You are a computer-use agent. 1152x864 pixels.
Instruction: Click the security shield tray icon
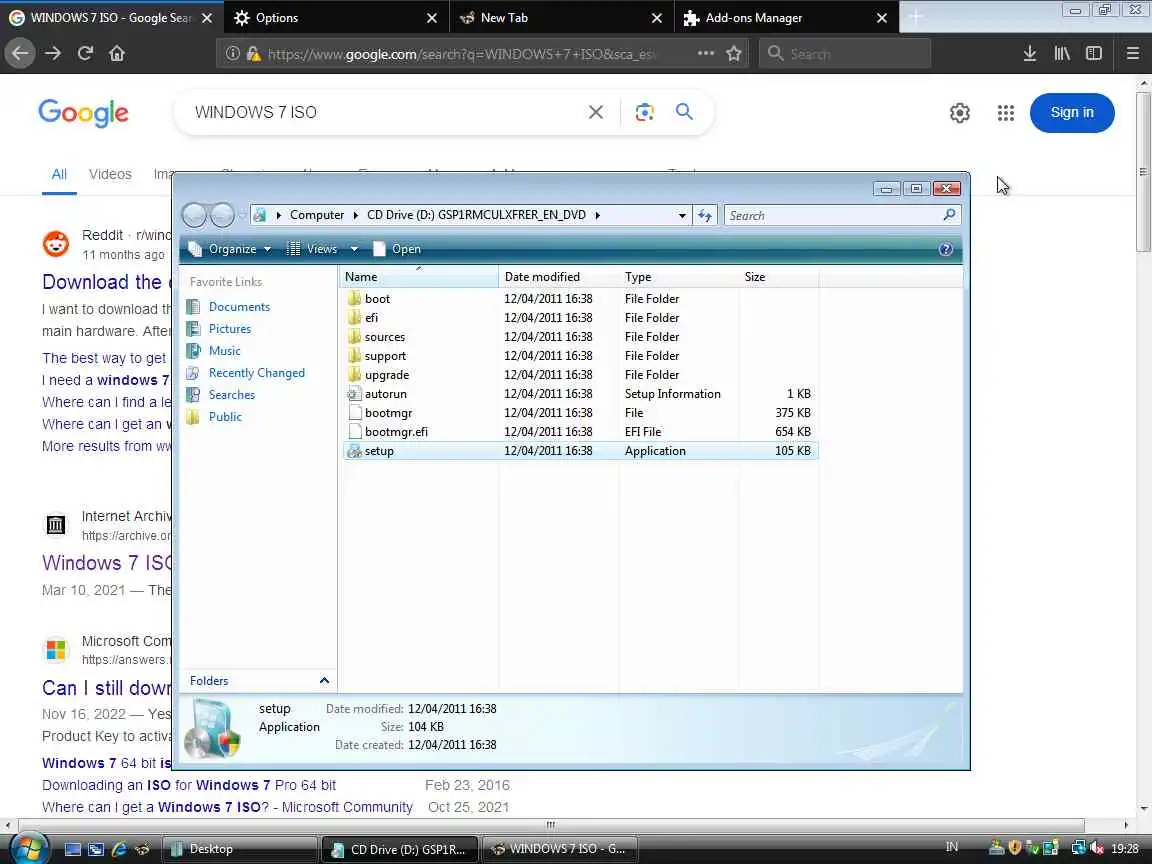coord(1015,848)
